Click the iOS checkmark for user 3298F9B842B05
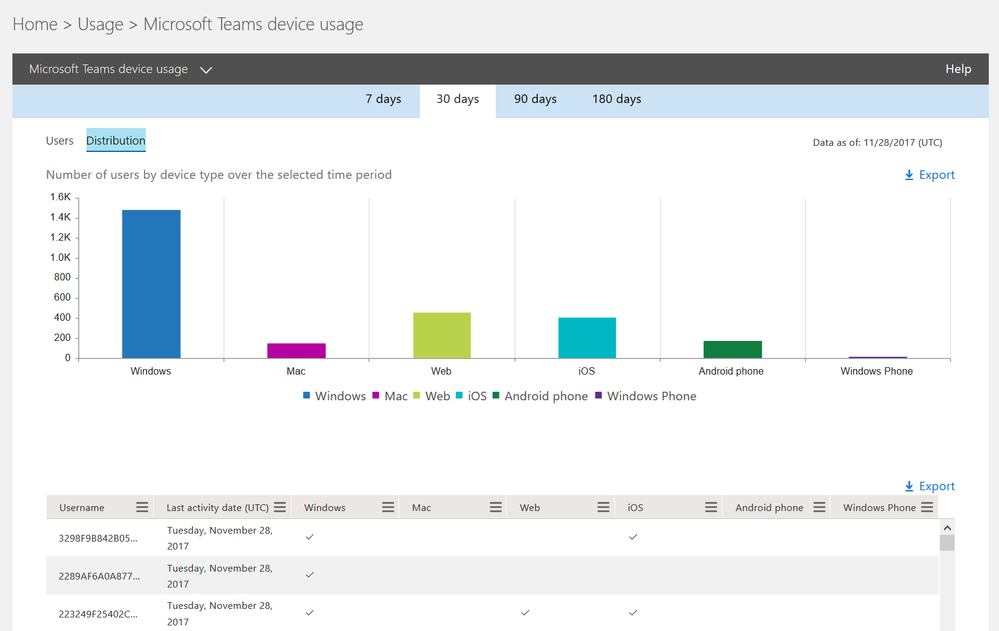Screen dimensions: 999x631 (633, 537)
